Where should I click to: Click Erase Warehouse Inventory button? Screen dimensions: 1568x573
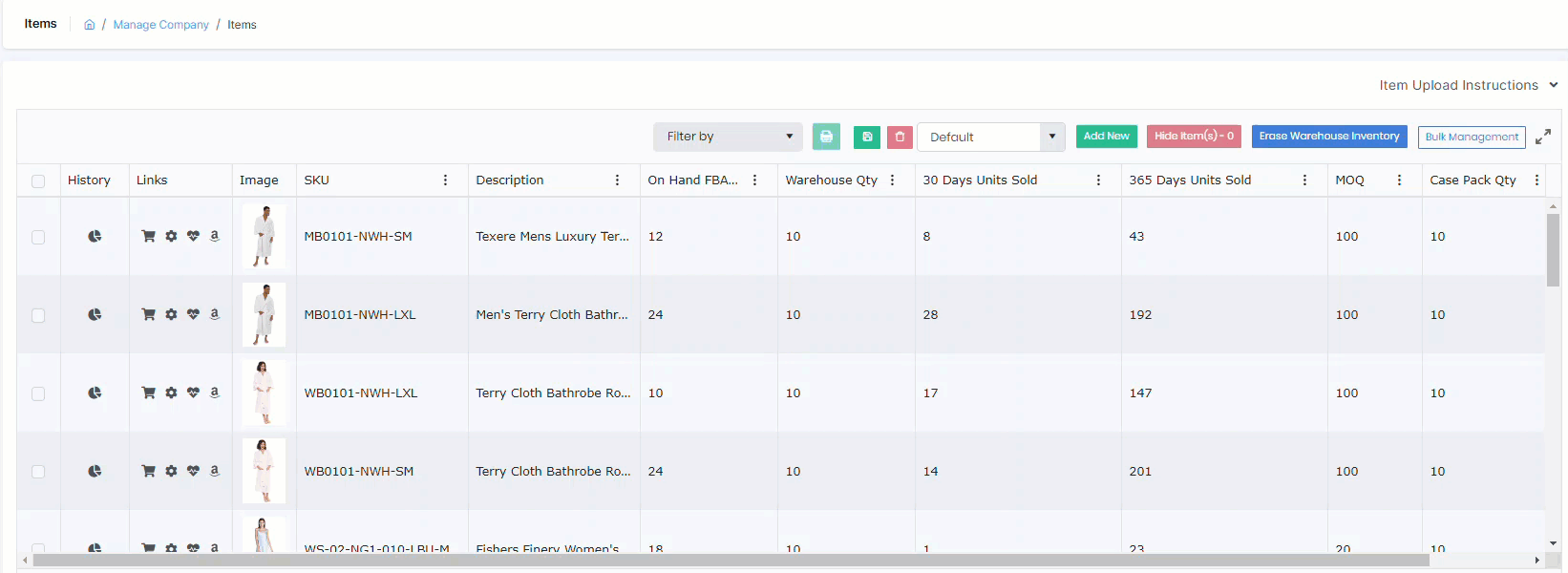(1329, 137)
